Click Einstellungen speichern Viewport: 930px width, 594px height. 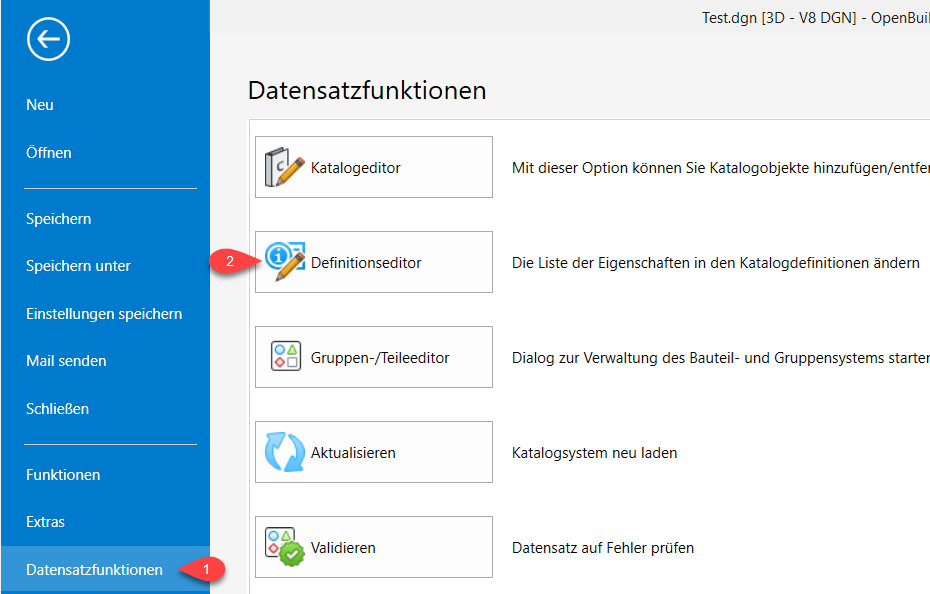(104, 314)
